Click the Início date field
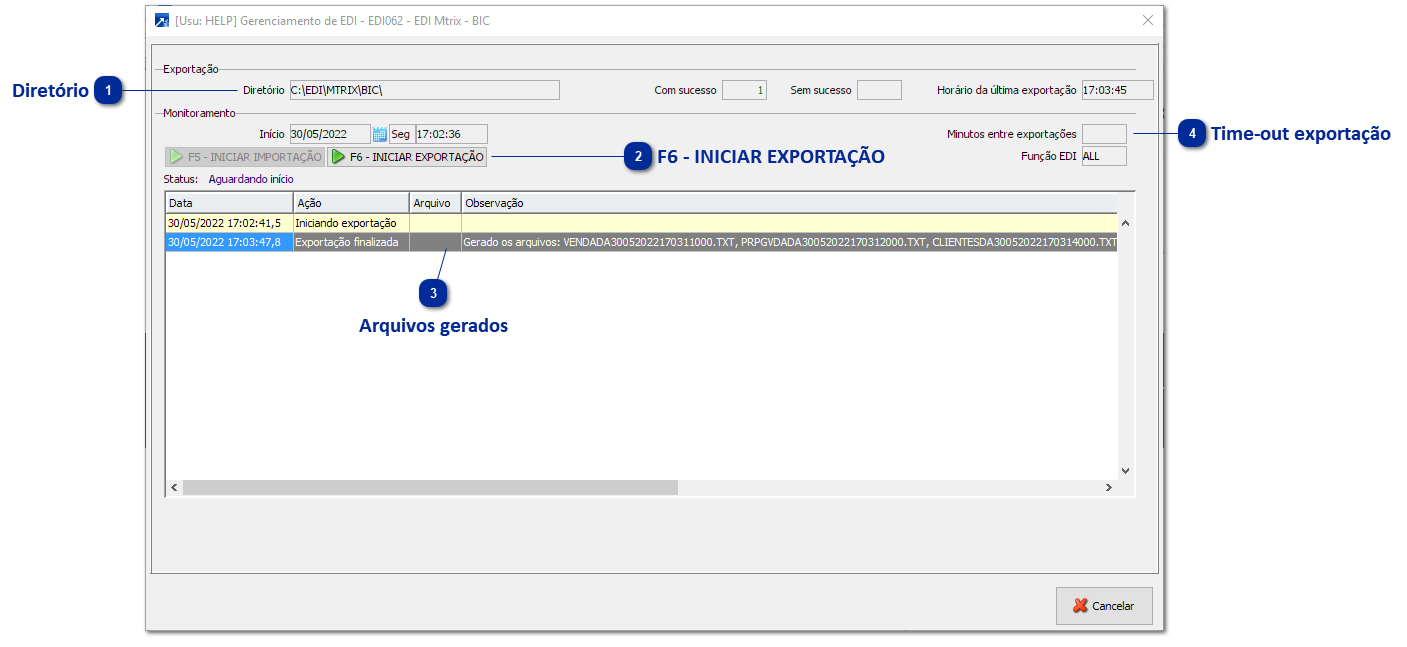 330,133
